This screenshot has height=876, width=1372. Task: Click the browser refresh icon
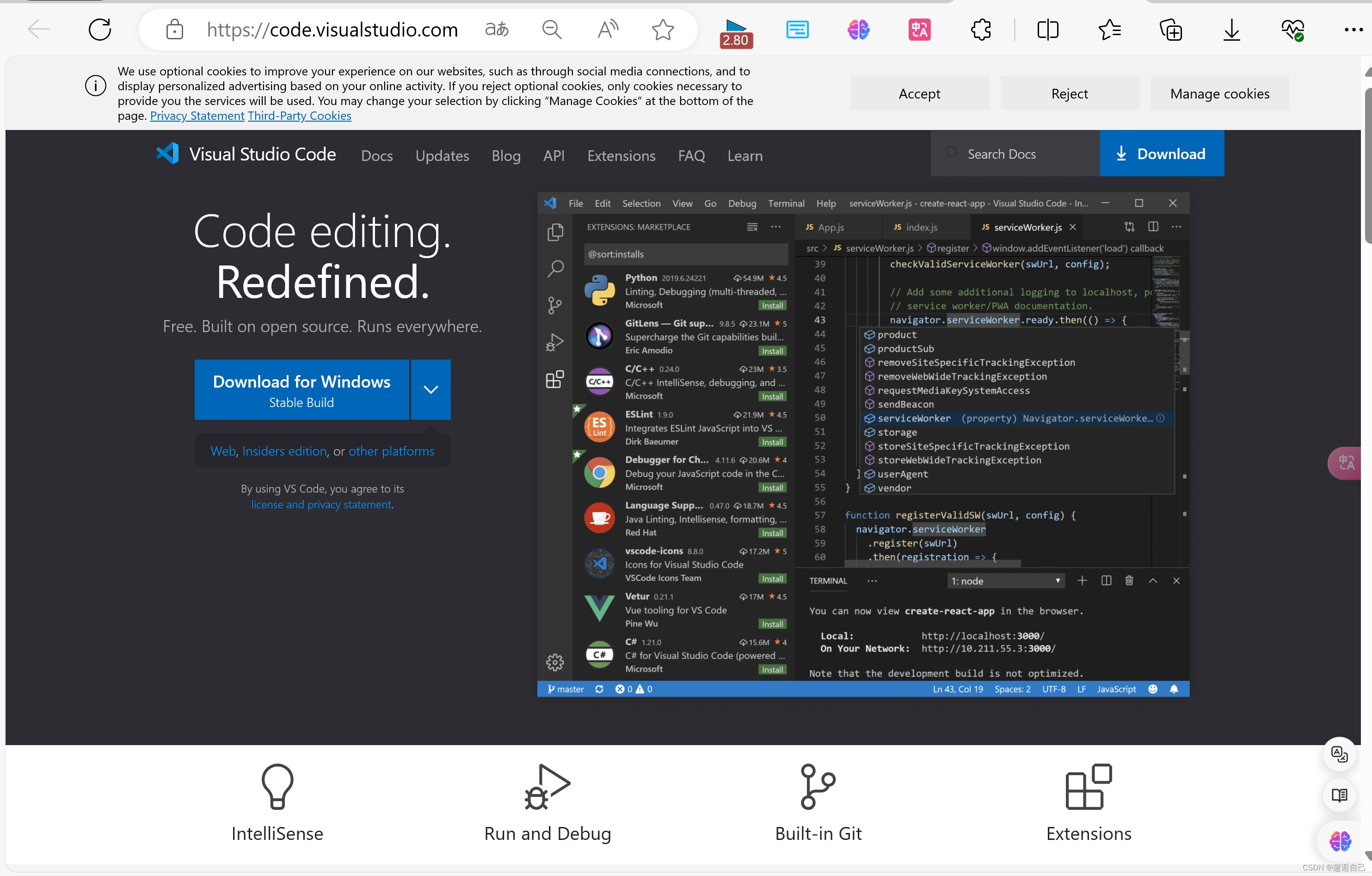tap(100, 29)
